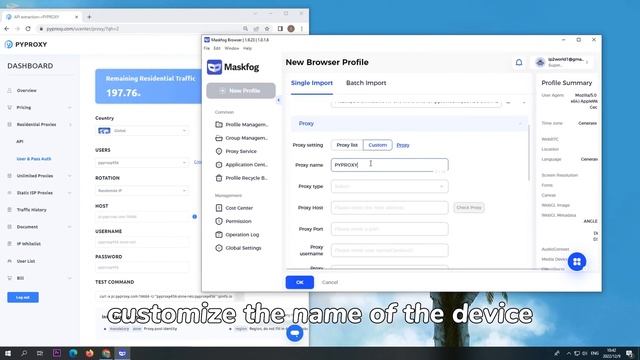The height and width of the screenshot is (360, 640).
Task: Open IP Whitelist in PYPROXY dashboard
Action: click(x=29, y=244)
